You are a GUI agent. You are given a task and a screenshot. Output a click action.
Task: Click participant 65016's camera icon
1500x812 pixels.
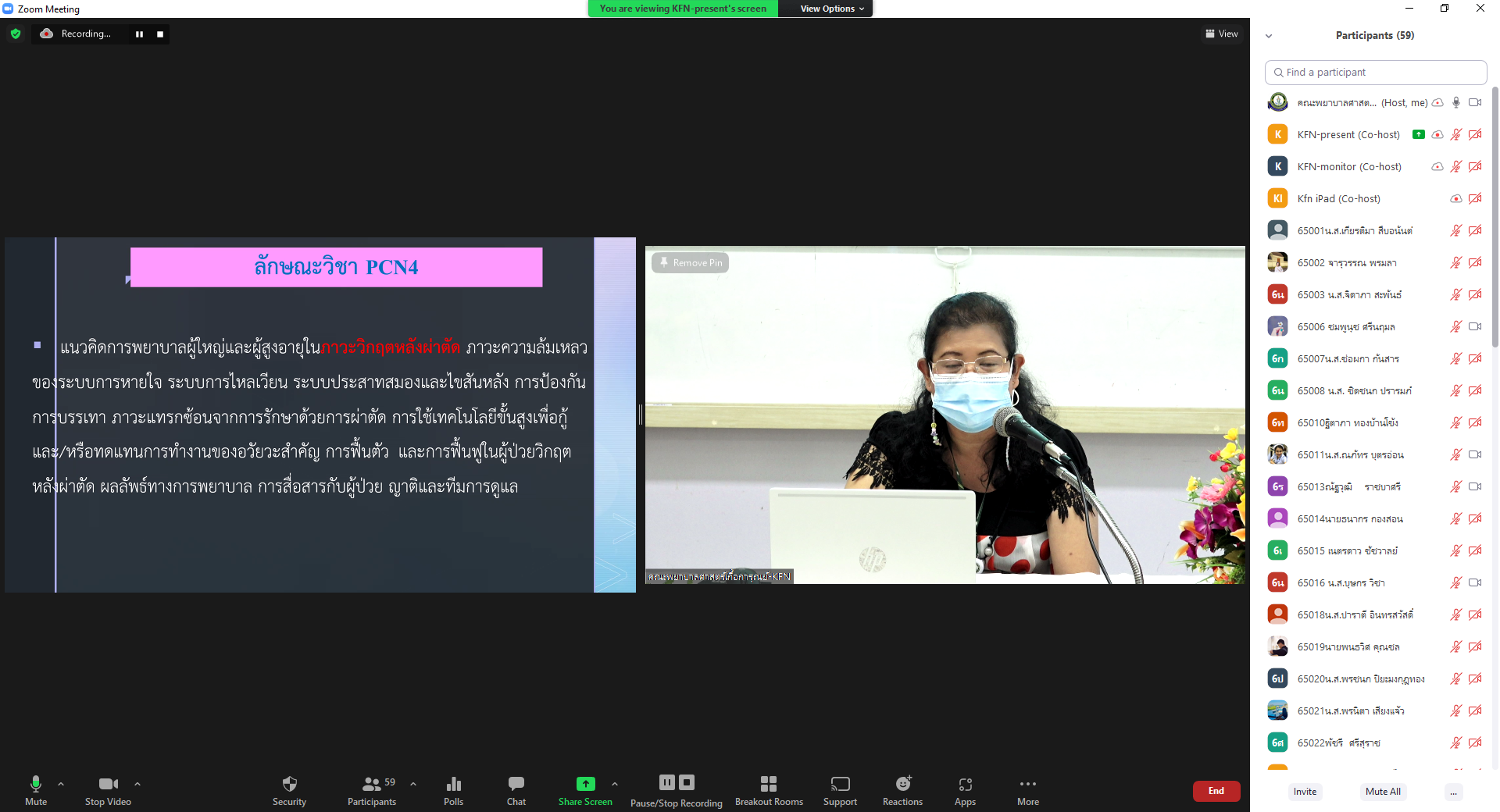pyautogui.click(x=1475, y=582)
